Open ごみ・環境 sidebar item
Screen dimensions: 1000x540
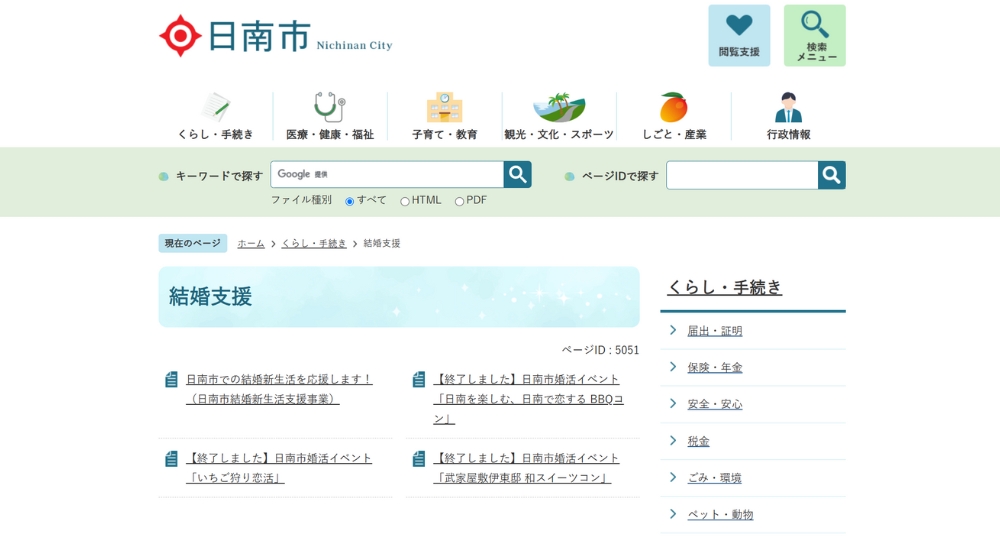pos(714,478)
